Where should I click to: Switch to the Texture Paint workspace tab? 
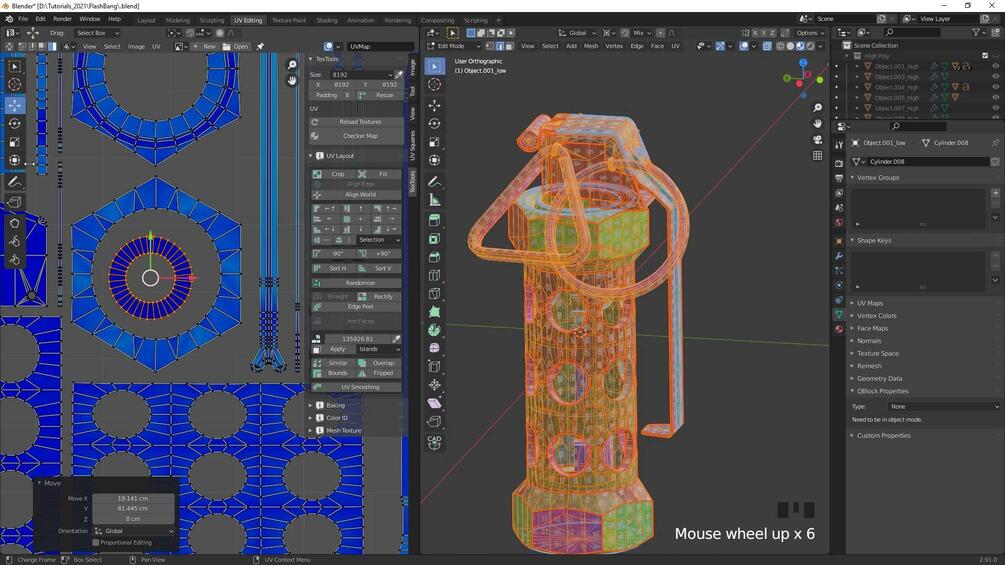click(289, 20)
